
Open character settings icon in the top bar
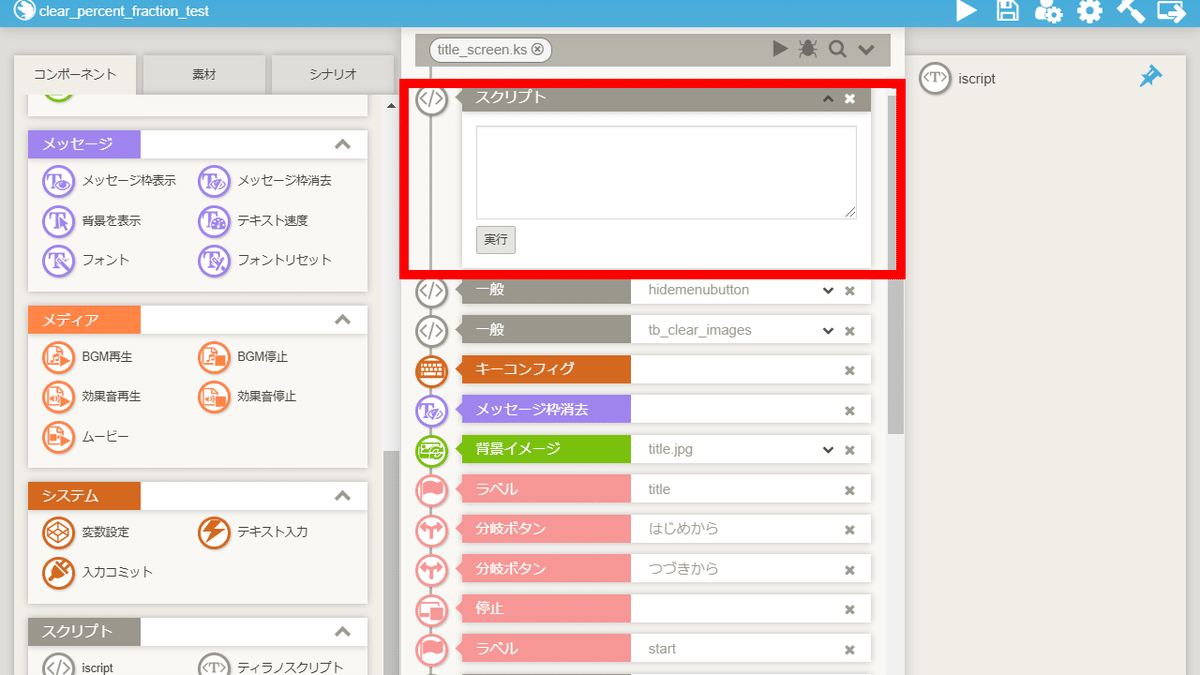(x=1048, y=11)
